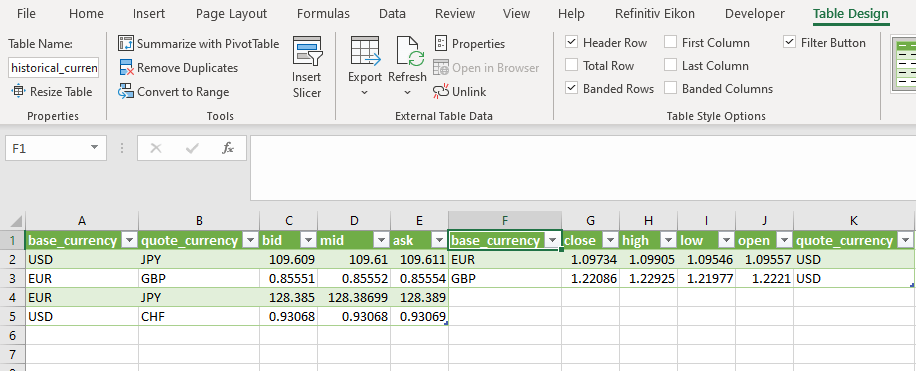Switch to the Help tab
916x371 pixels.
571,13
